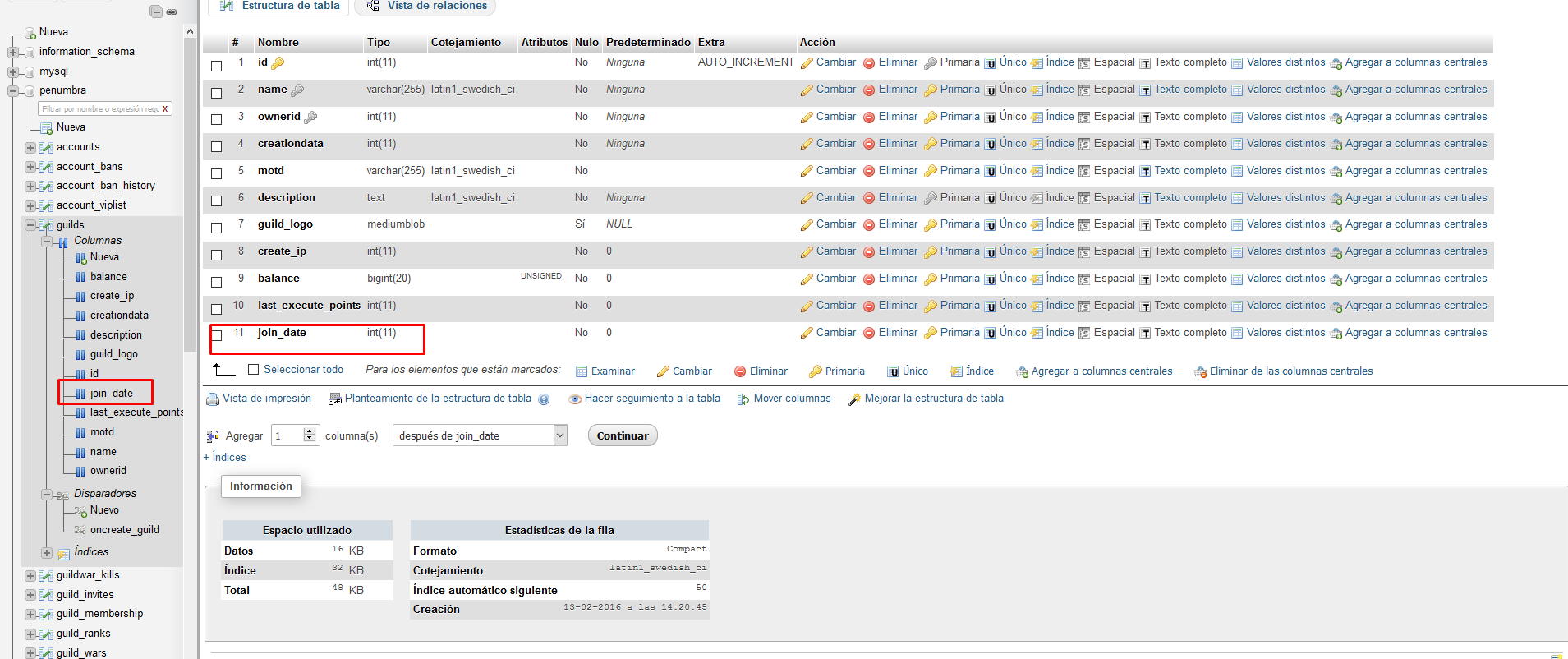Click the Mover columnas link
This screenshot has width=1568, height=659.
(x=793, y=399)
